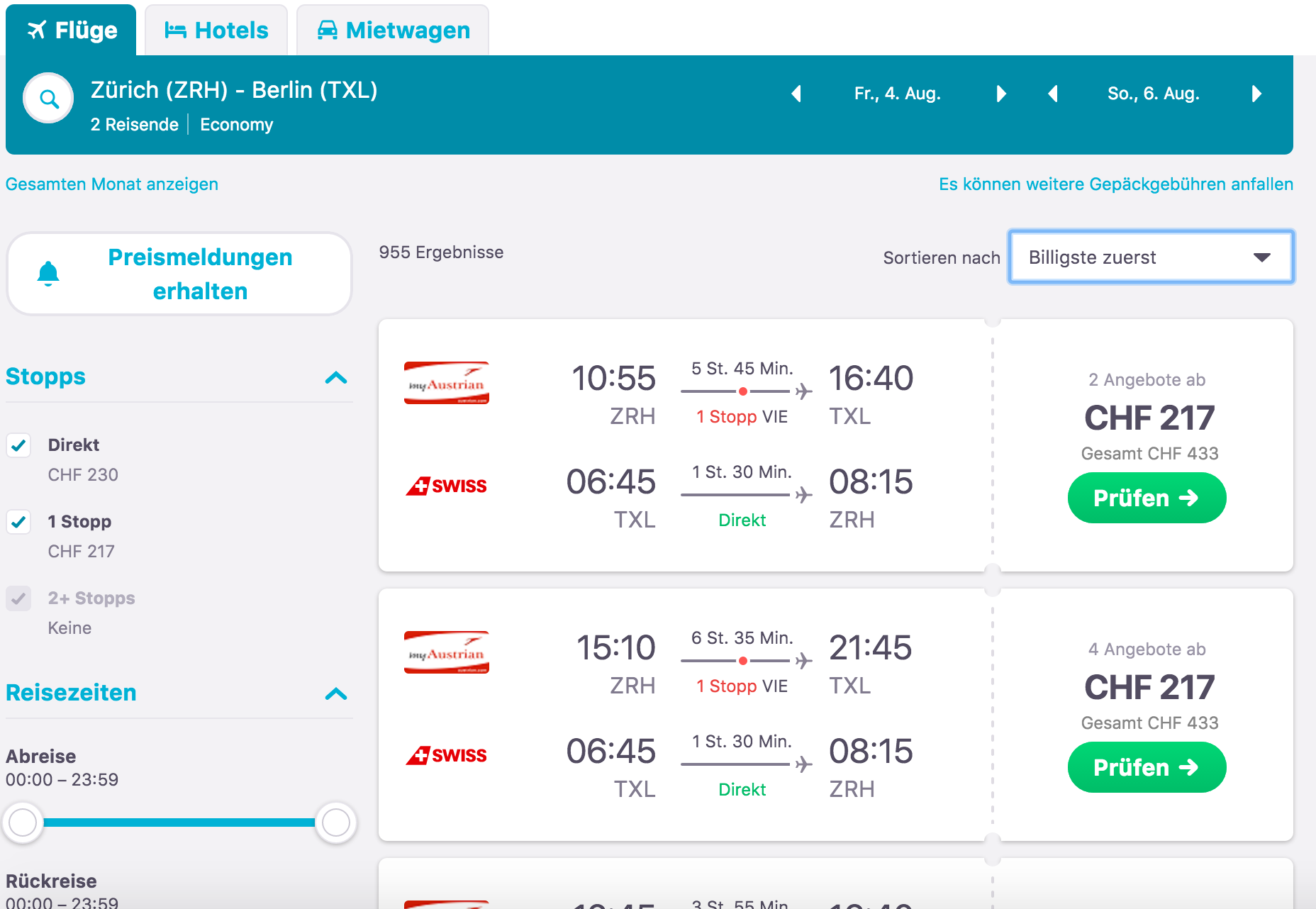Click the right Abreise time slider handle

(x=335, y=822)
